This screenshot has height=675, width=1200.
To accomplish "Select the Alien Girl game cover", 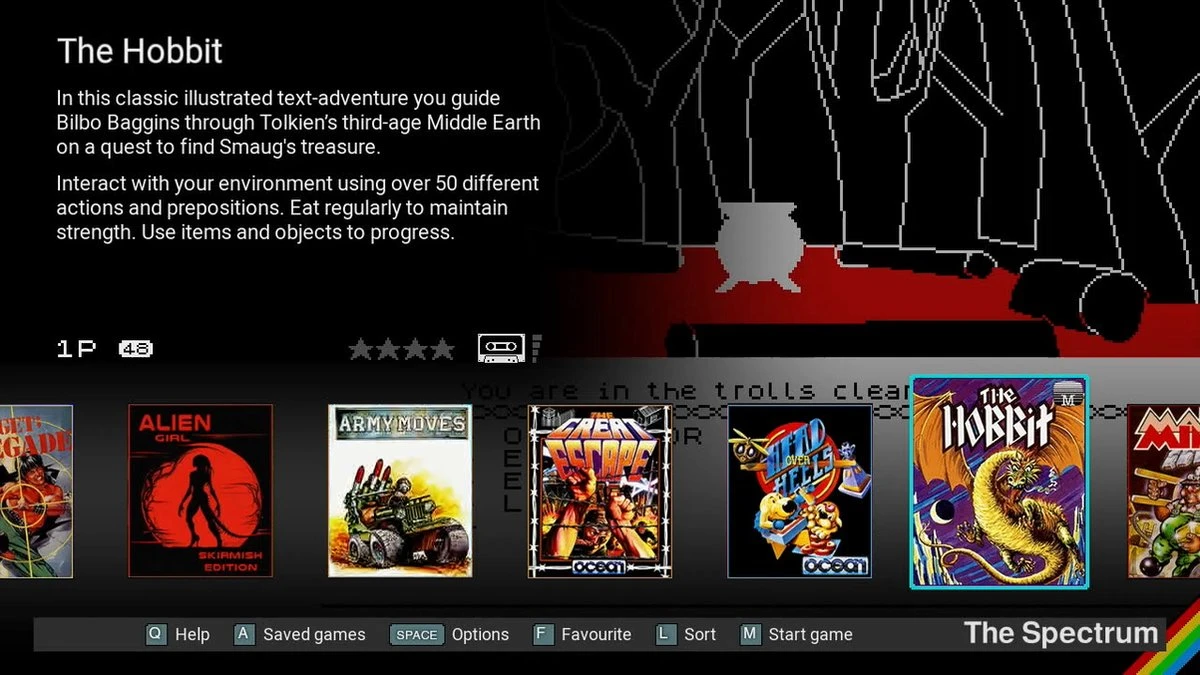I will click(x=200, y=490).
